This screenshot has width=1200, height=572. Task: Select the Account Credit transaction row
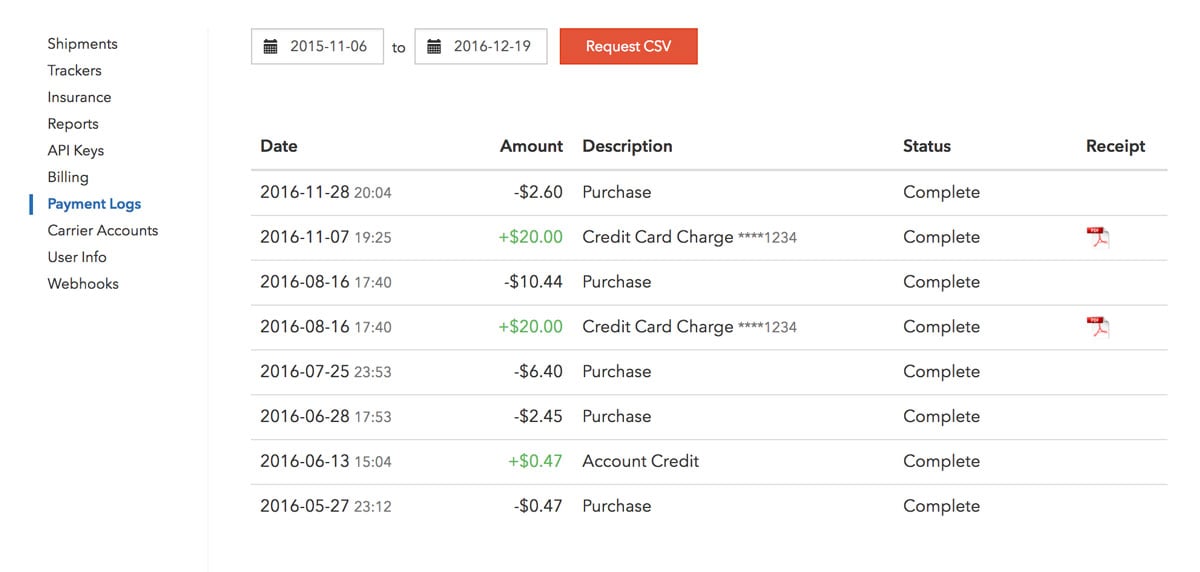[640, 461]
